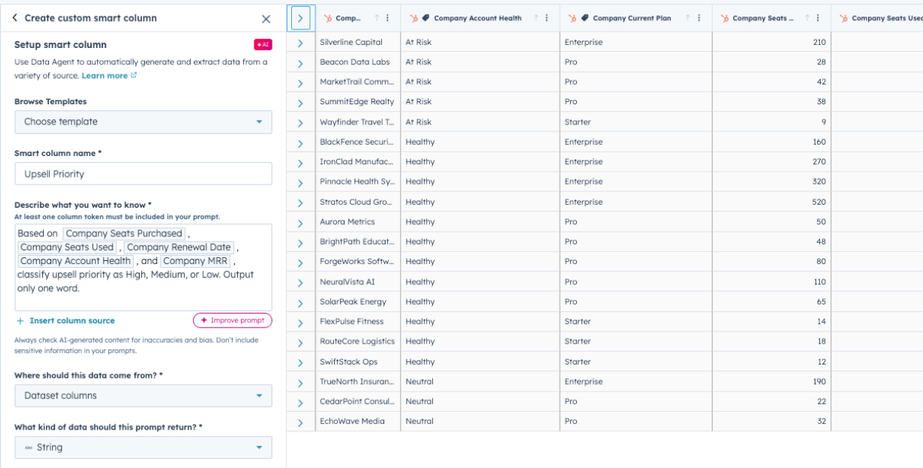923x468 pixels.
Task: Click the AI badge in Setup smart column
Action: pos(262,45)
